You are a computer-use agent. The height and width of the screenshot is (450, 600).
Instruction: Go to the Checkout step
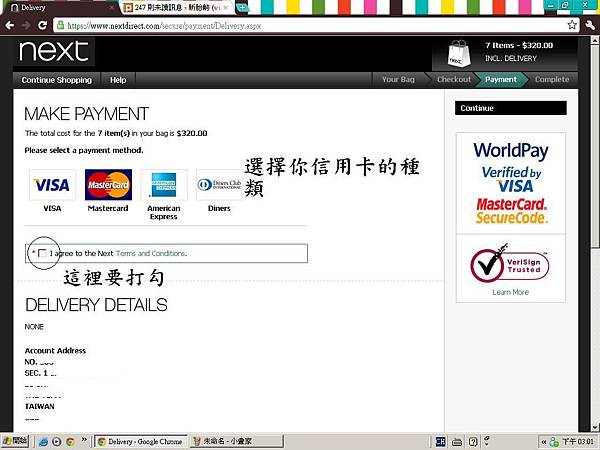point(454,80)
